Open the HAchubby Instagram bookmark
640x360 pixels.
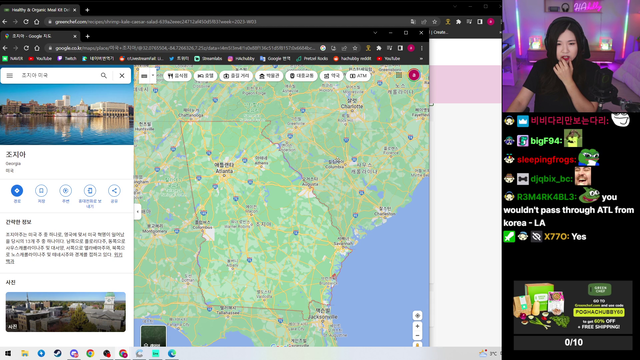241,59
